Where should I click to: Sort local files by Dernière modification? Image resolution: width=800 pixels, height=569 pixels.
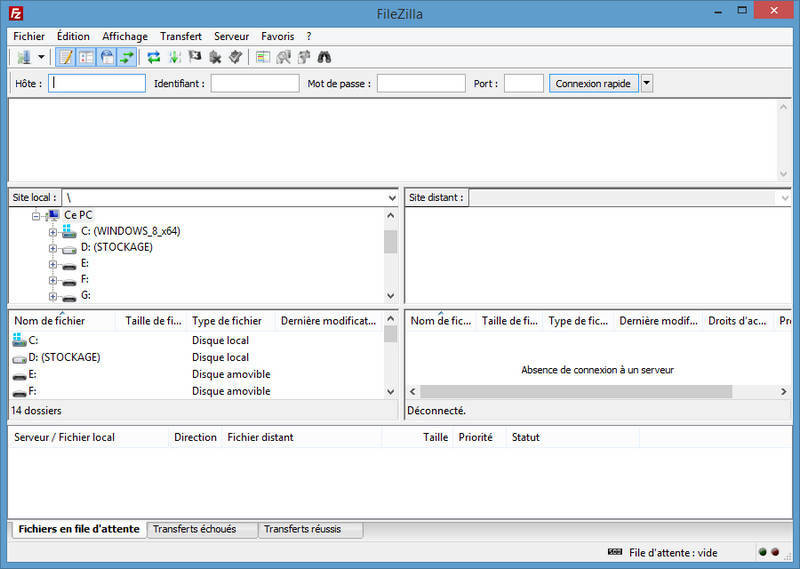[x=329, y=320]
